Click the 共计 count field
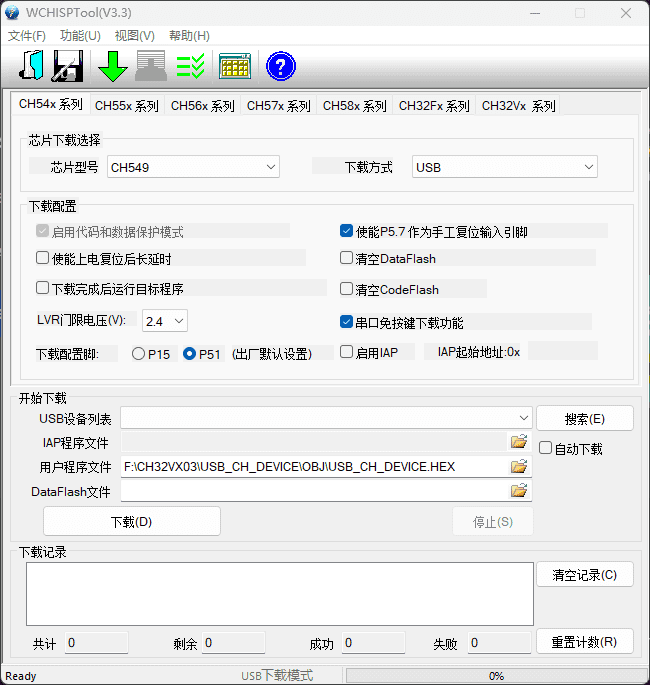 [97, 643]
